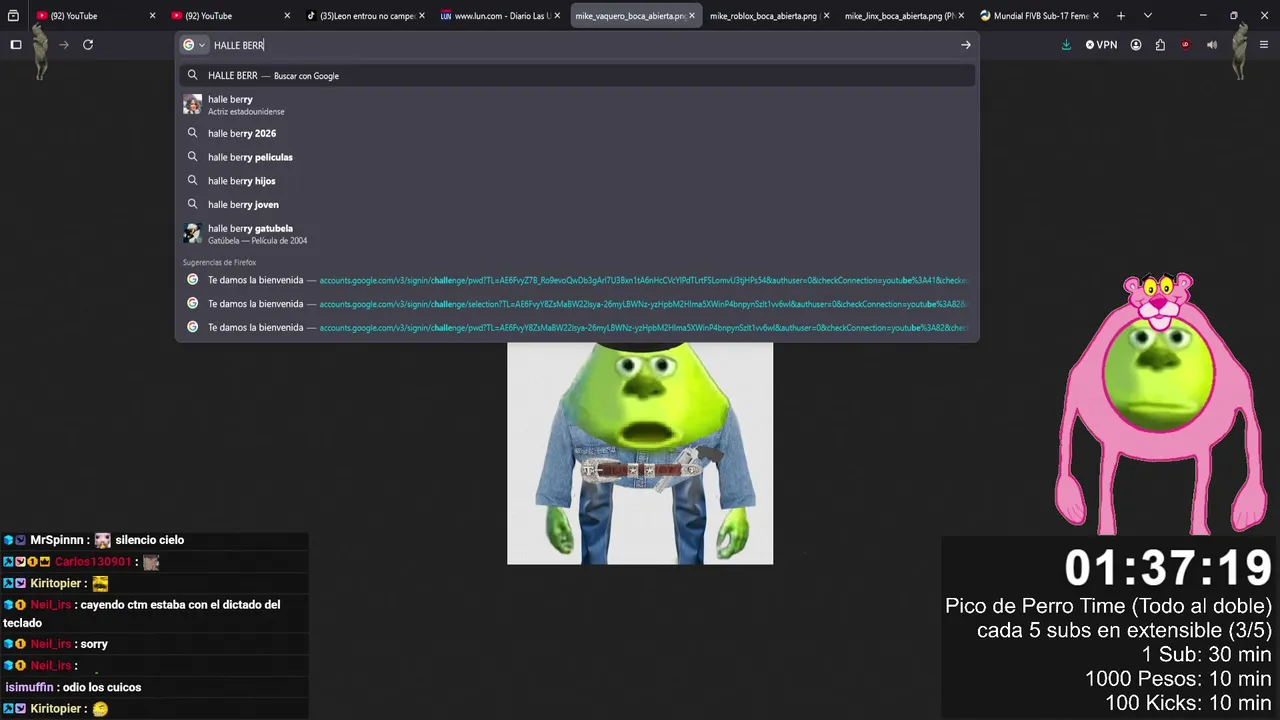The width and height of the screenshot is (1280, 720).
Task: Pick the 'halle berry hijos' suggestion
Action: [577, 181]
